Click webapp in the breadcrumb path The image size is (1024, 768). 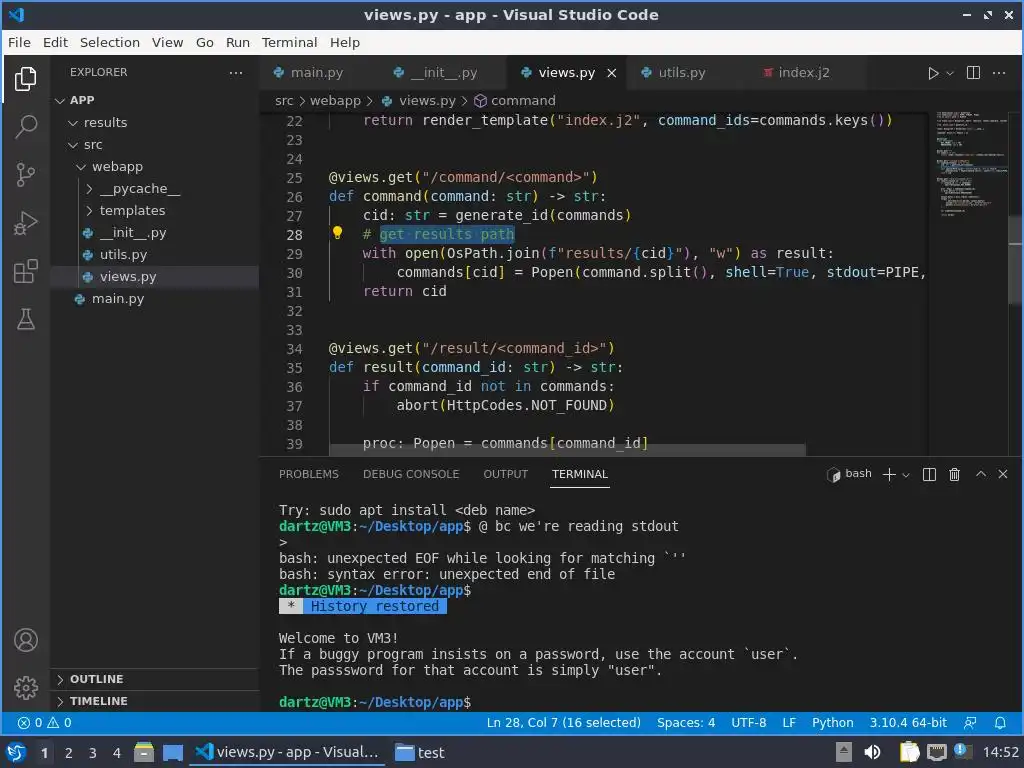tap(335, 101)
